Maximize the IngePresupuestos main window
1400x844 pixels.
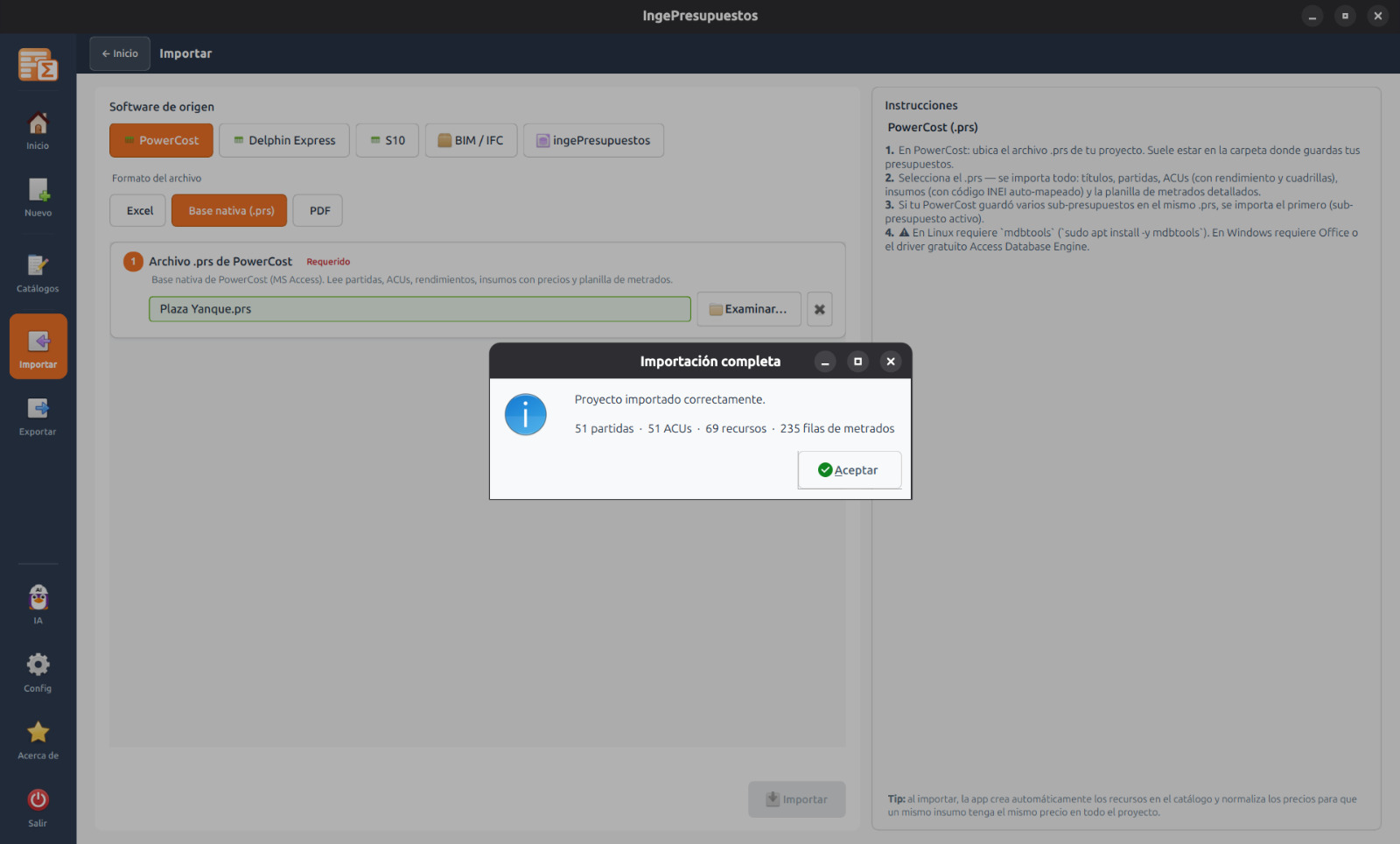(1345, 16)
